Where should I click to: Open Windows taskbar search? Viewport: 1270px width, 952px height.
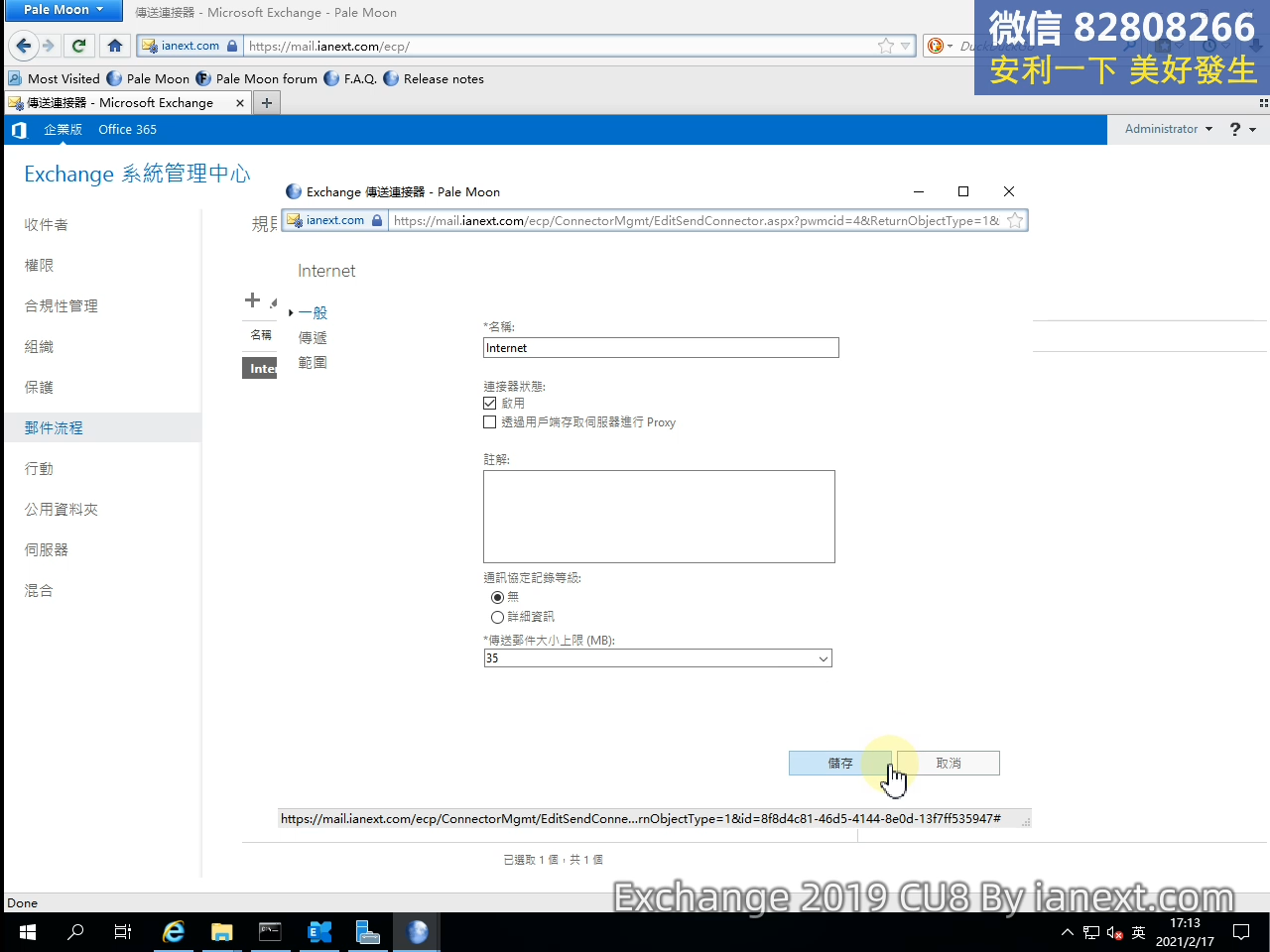(x=75, y=932)
